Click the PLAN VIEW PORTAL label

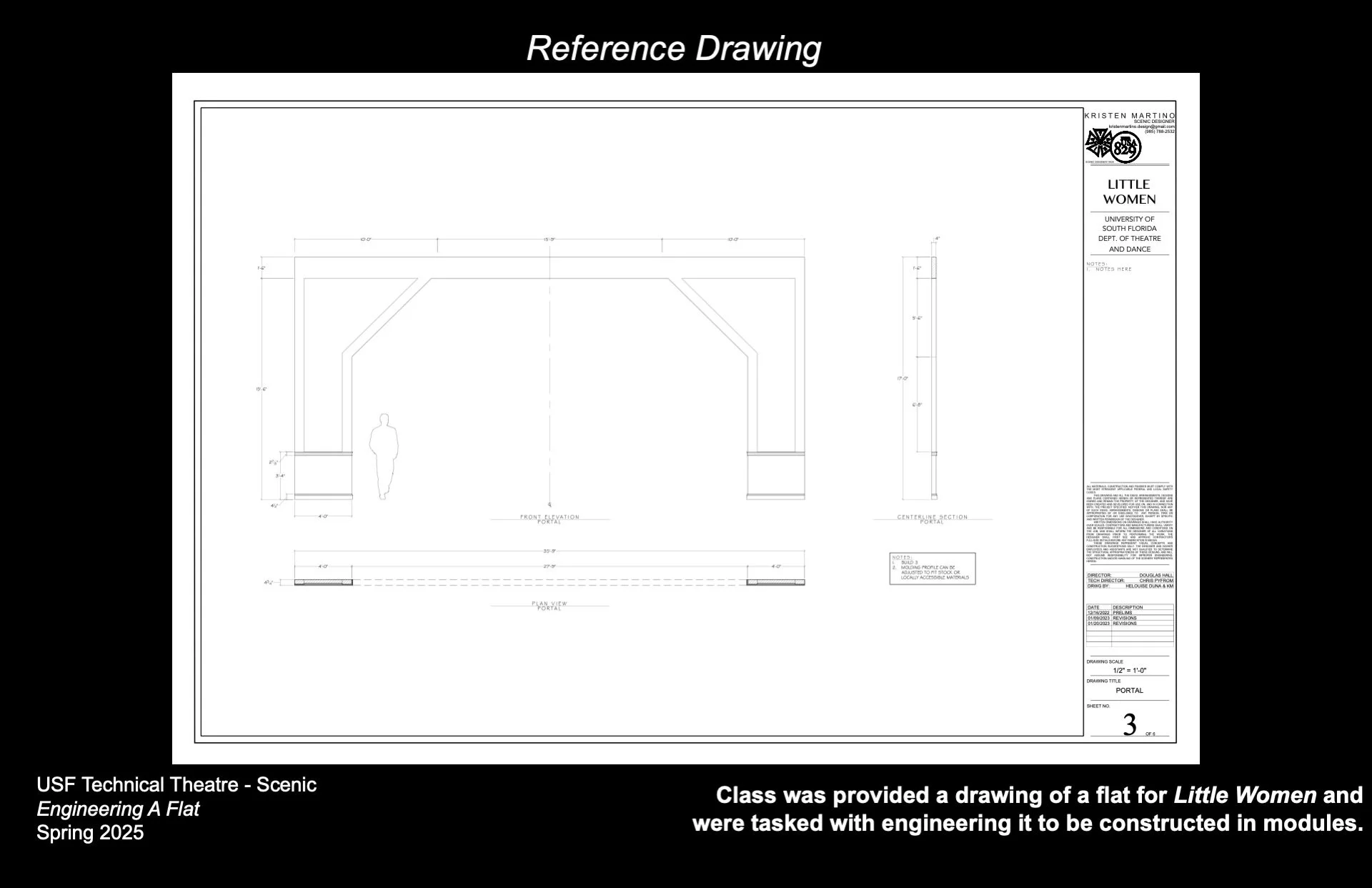tap(550, 606)
